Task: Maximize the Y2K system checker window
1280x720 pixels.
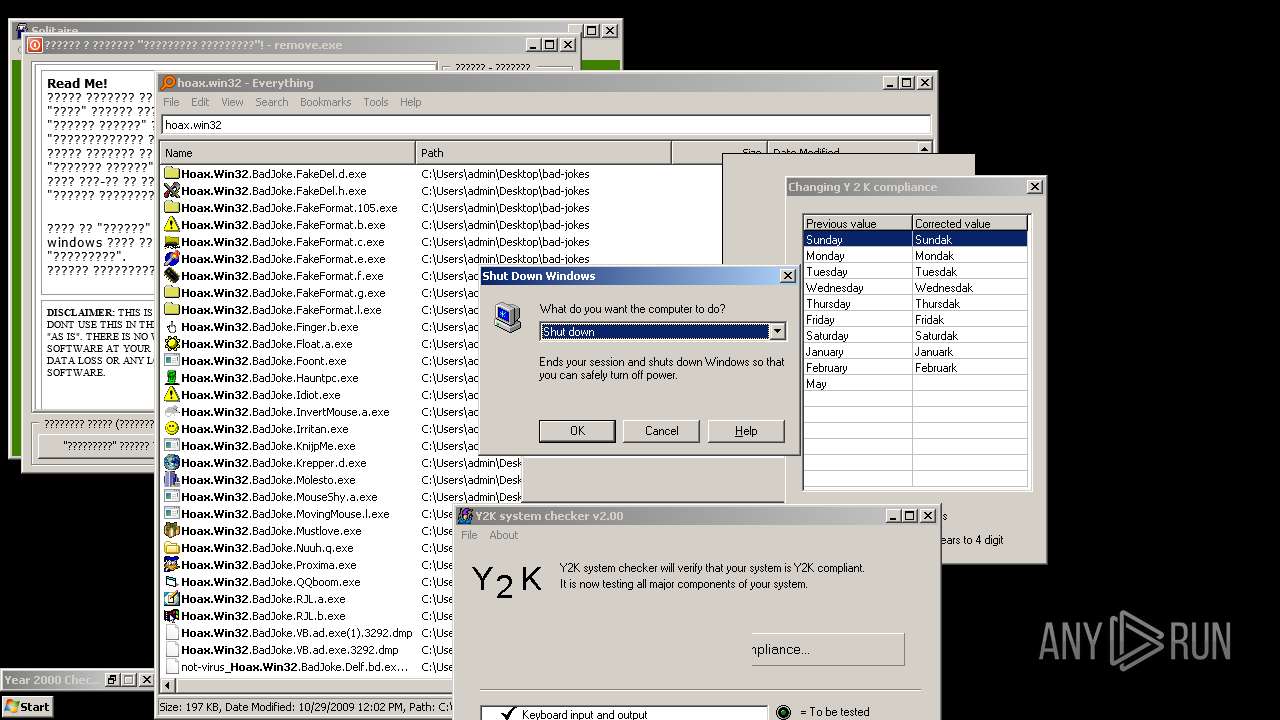Action: tap(908, 516)
